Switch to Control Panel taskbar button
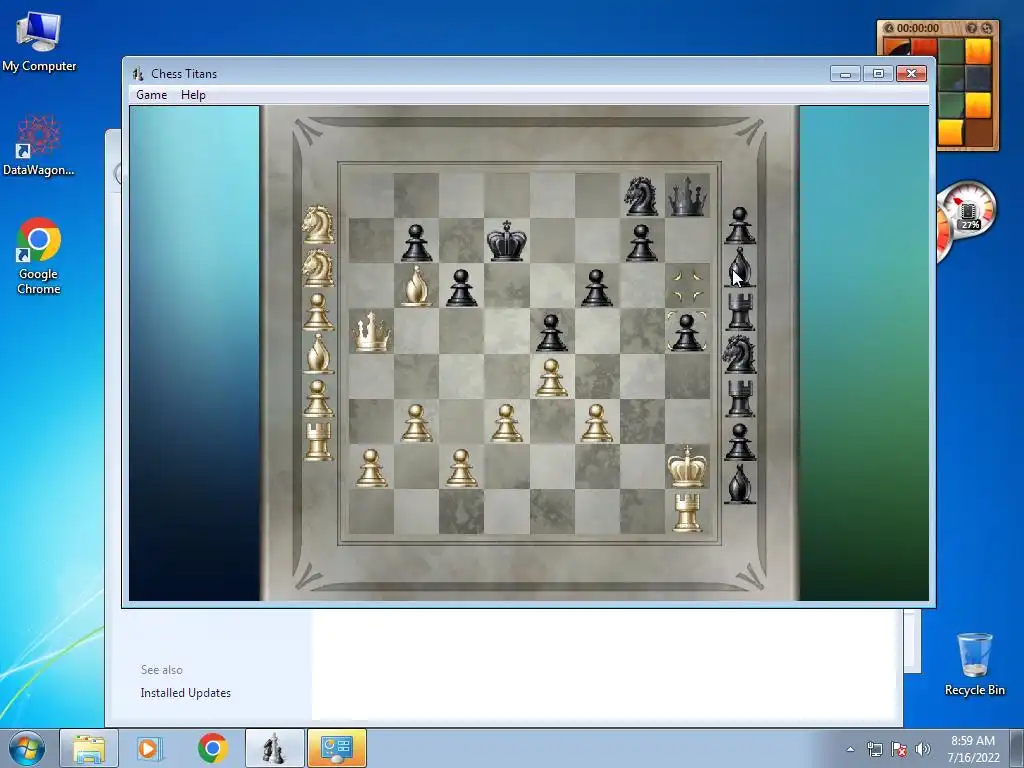1024x768 pixels. [x=337, y=748]
